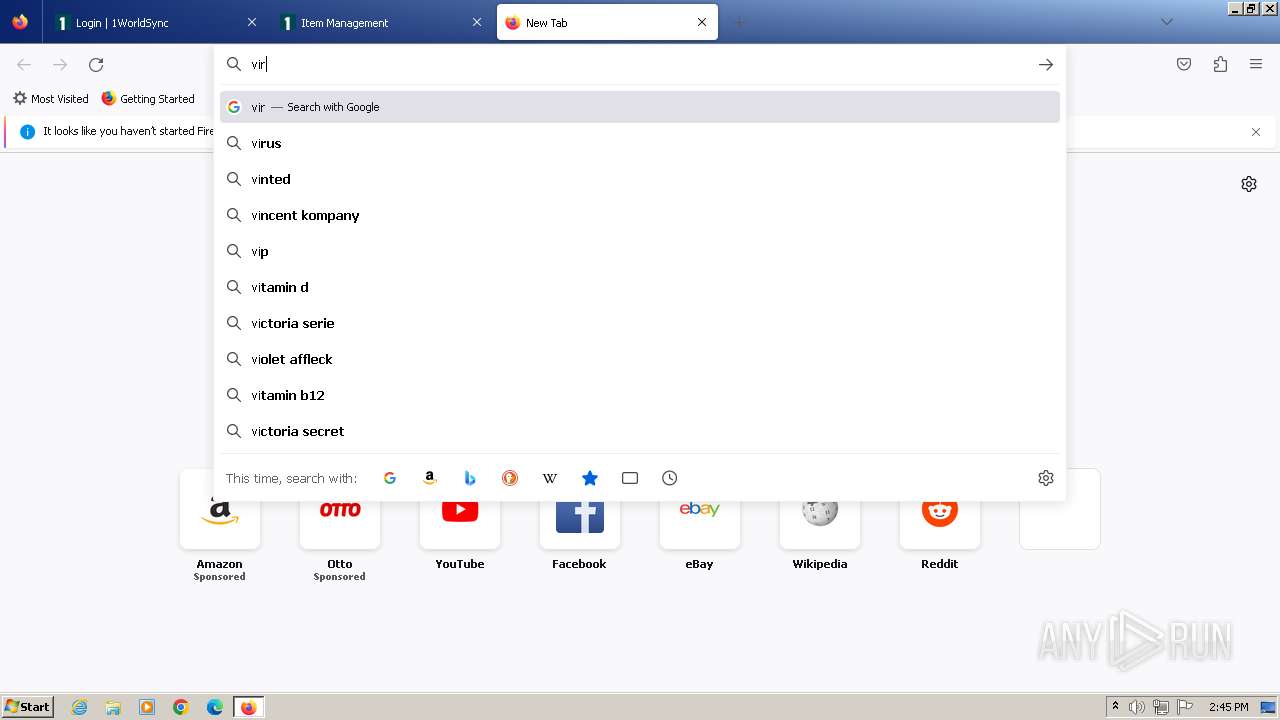Open the Otto sponsored shortcut
This screenshot has height=720, width=1280.
(340, 526)
